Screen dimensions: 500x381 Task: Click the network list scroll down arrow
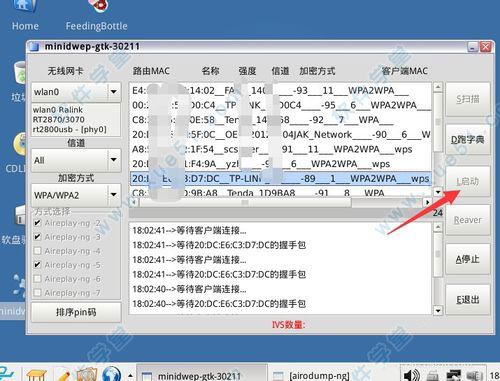click(x=438, y=192)
